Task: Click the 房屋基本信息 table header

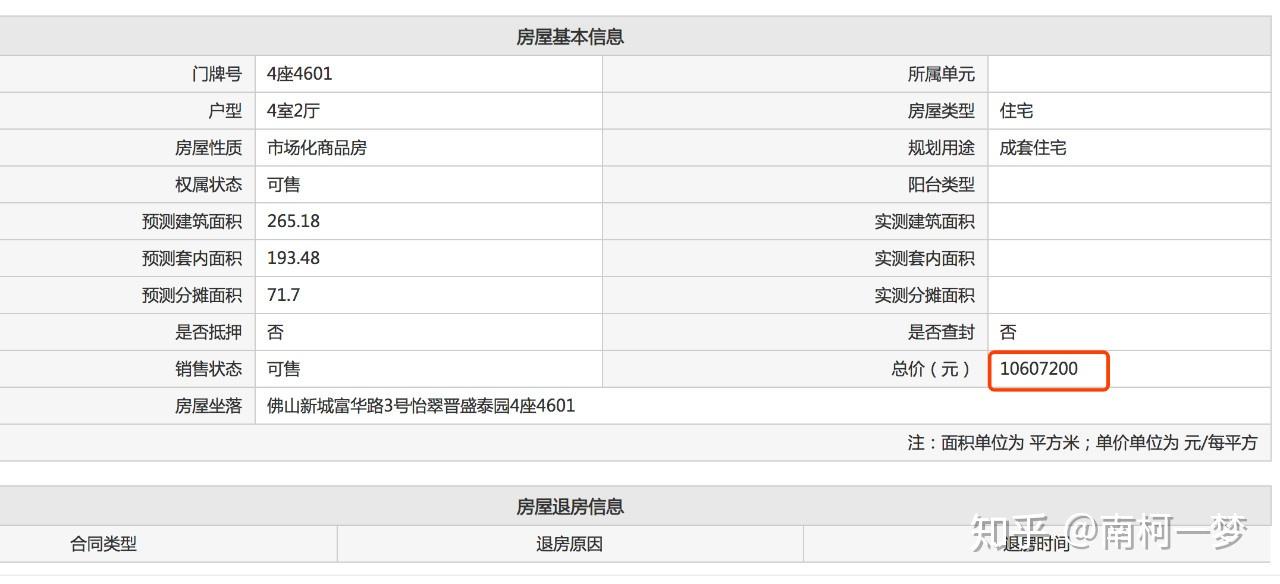Action: point(569,37)
